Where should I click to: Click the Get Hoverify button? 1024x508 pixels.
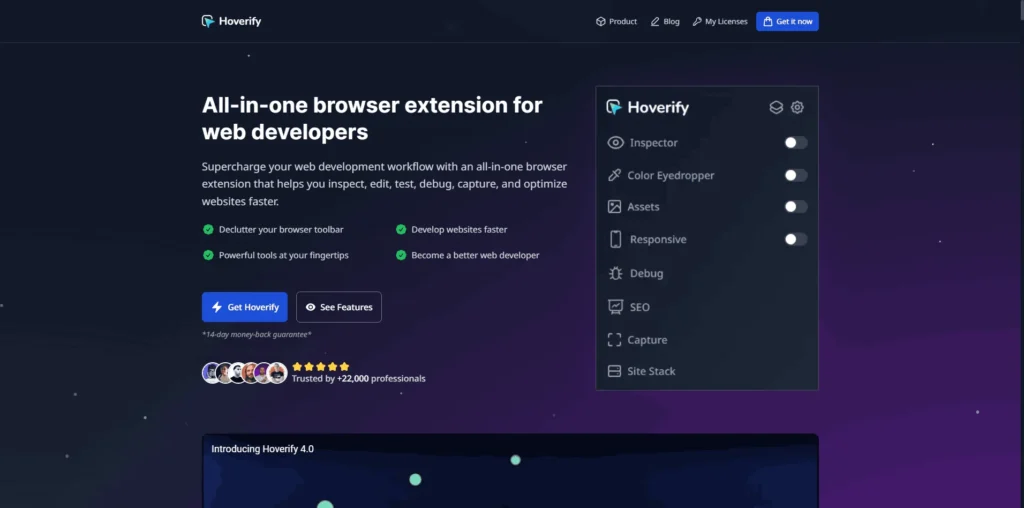pos(244,307)
